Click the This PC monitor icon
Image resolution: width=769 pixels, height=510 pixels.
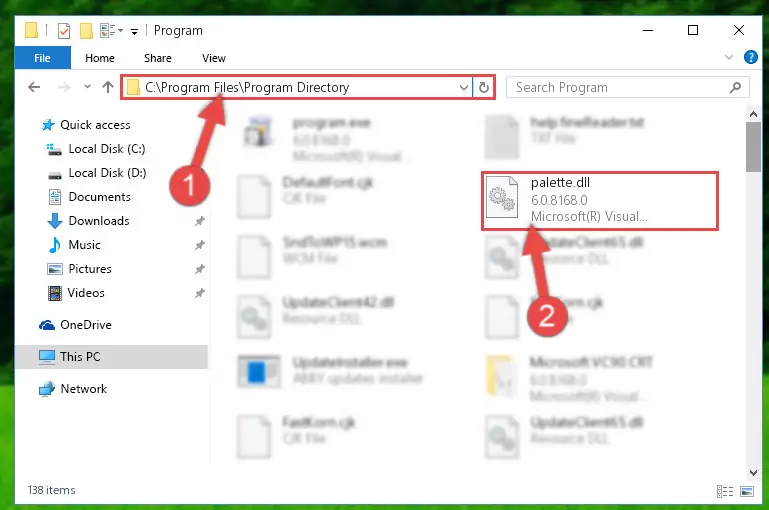coord(47,357)
